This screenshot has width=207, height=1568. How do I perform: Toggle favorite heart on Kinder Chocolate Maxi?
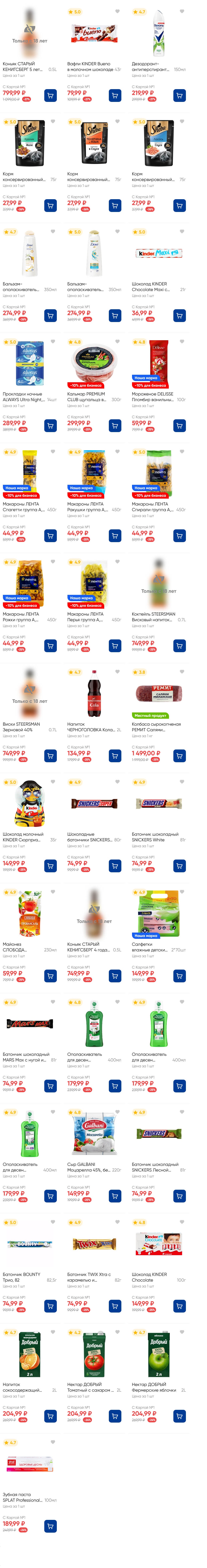182,232
